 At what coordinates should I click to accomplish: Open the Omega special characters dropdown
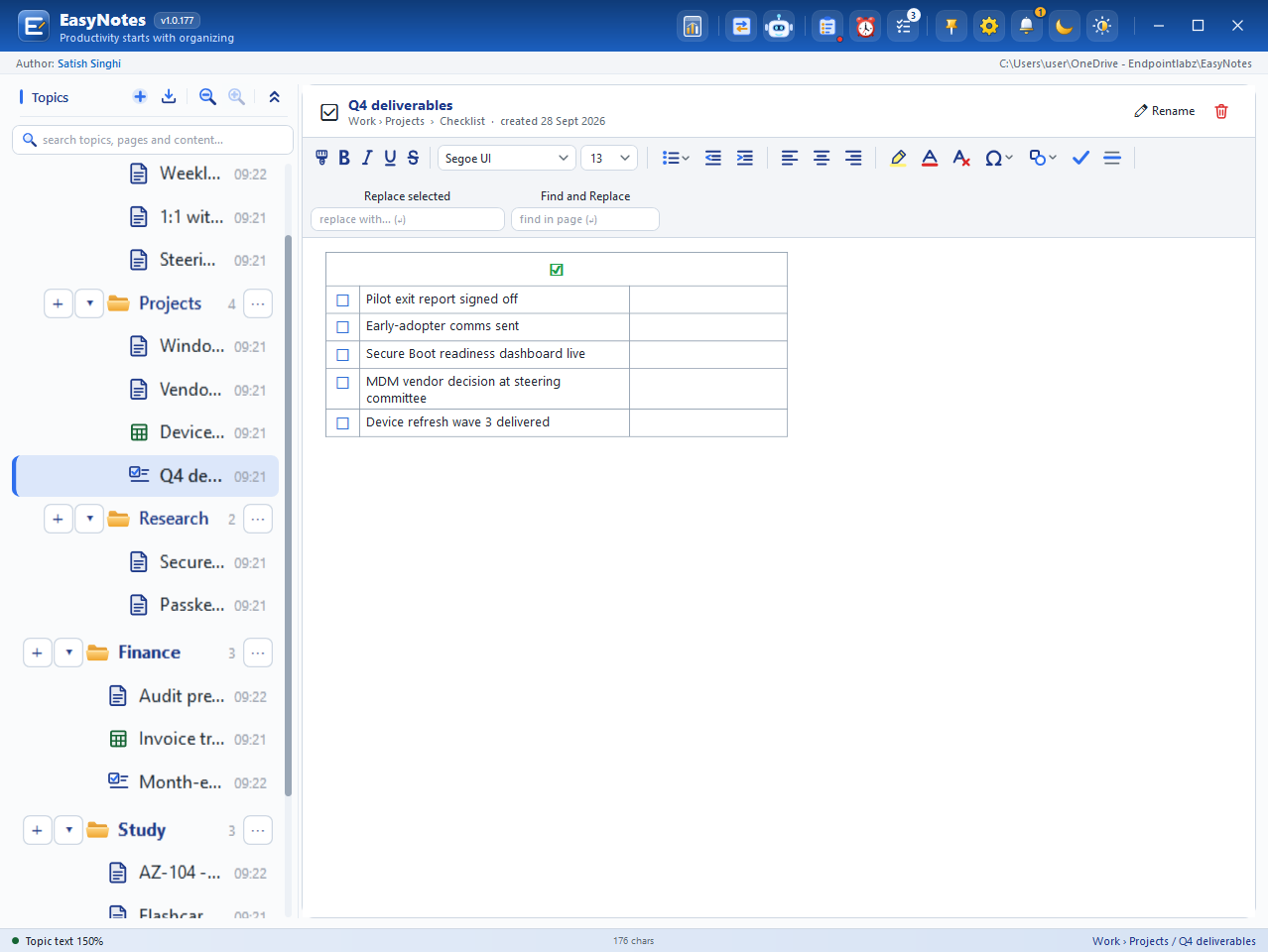(998, 158)
